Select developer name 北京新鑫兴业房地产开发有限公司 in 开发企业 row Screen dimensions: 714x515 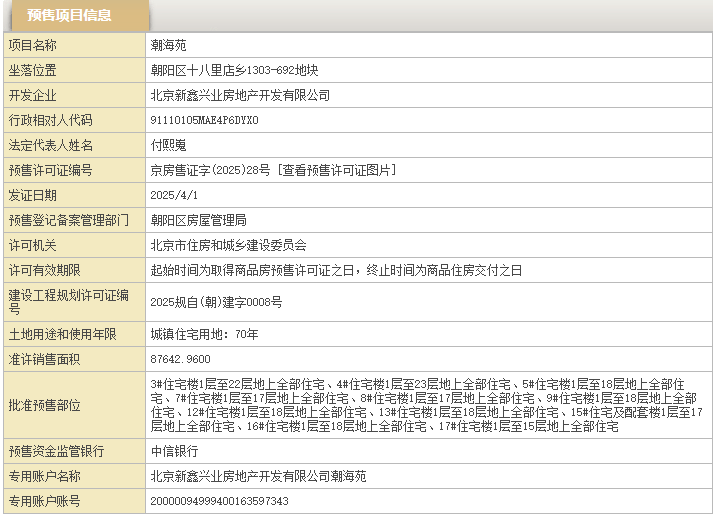pos(240,95)
